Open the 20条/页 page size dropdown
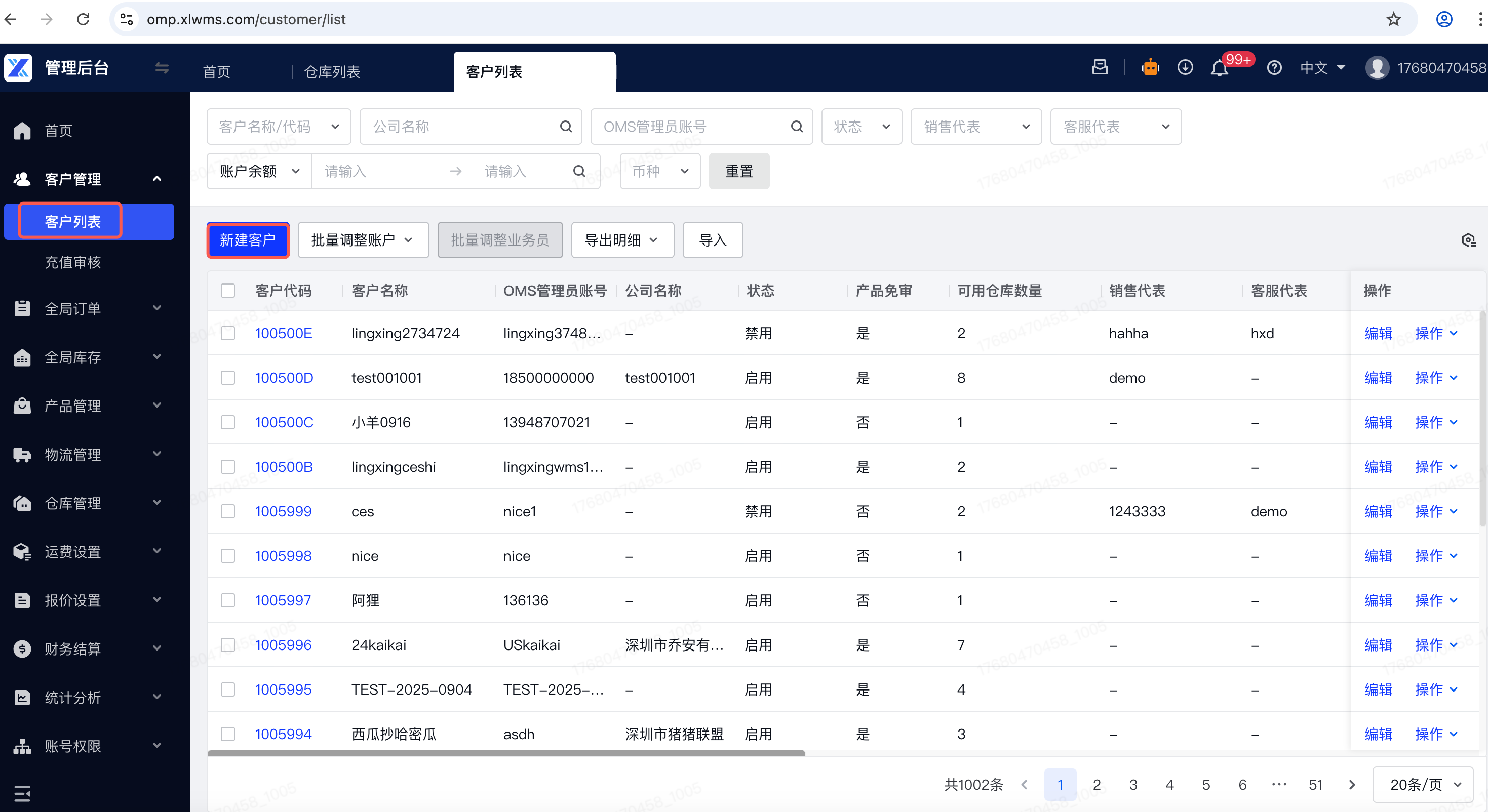The height and width of the screenshot is (812, 1488). click(1423, 784)
